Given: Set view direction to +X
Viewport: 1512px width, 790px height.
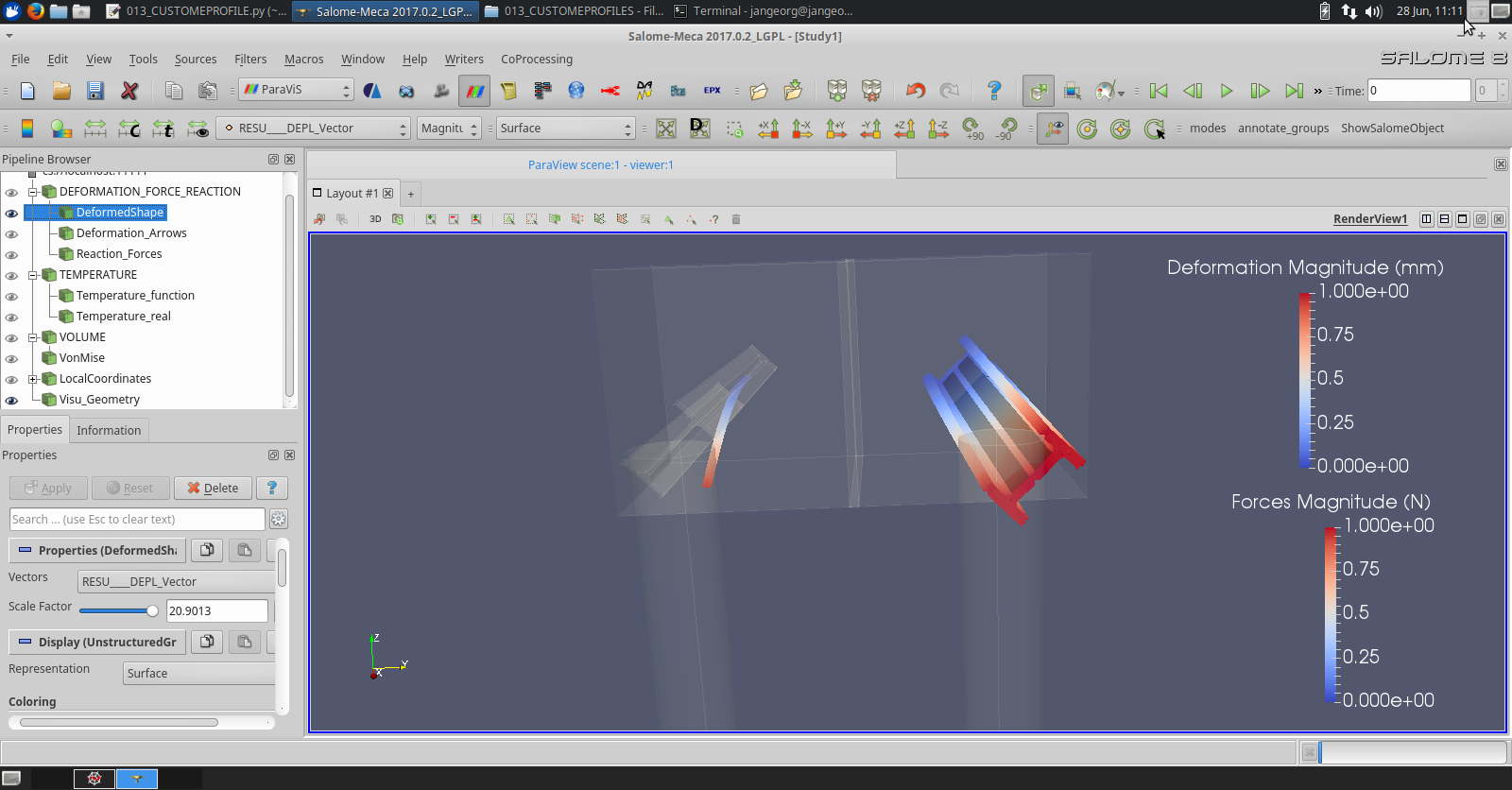Looking at the screenshot, I should tap(768, 129).
